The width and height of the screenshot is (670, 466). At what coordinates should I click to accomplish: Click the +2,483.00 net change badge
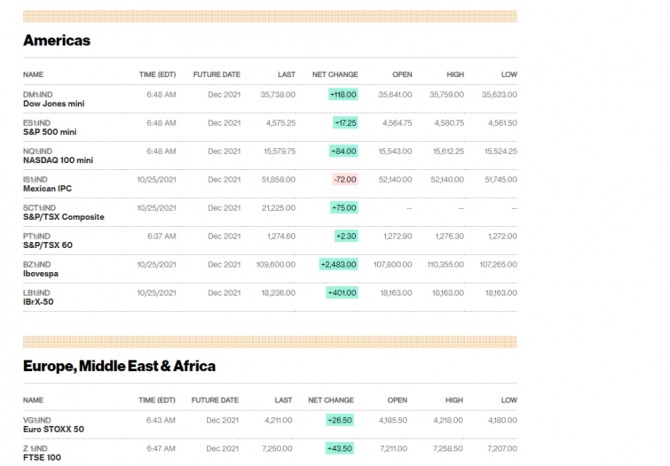[x=339, y=264]
